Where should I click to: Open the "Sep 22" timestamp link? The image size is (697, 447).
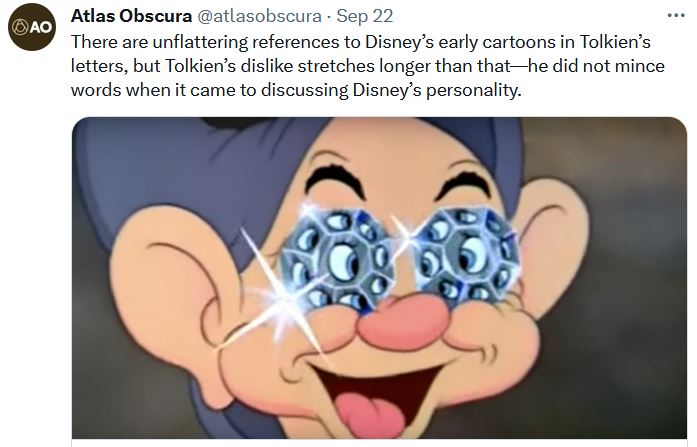click(365, 16)
